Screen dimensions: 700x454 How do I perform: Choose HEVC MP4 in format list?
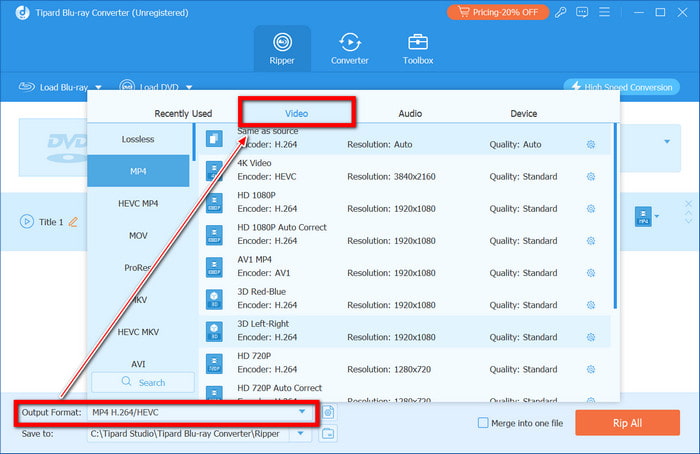(138, 204)
